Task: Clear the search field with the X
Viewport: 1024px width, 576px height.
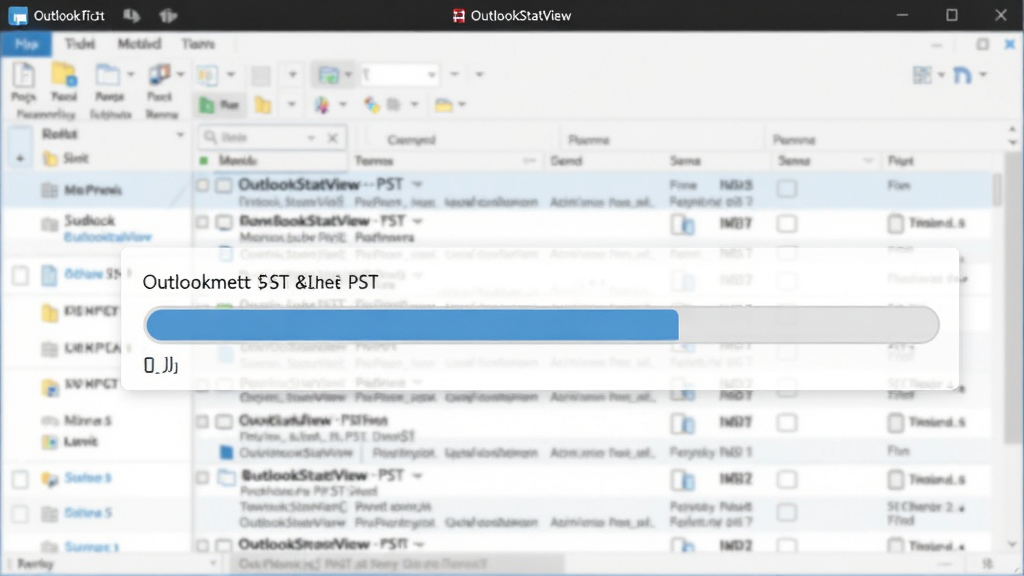Action: tap(332, 138)
